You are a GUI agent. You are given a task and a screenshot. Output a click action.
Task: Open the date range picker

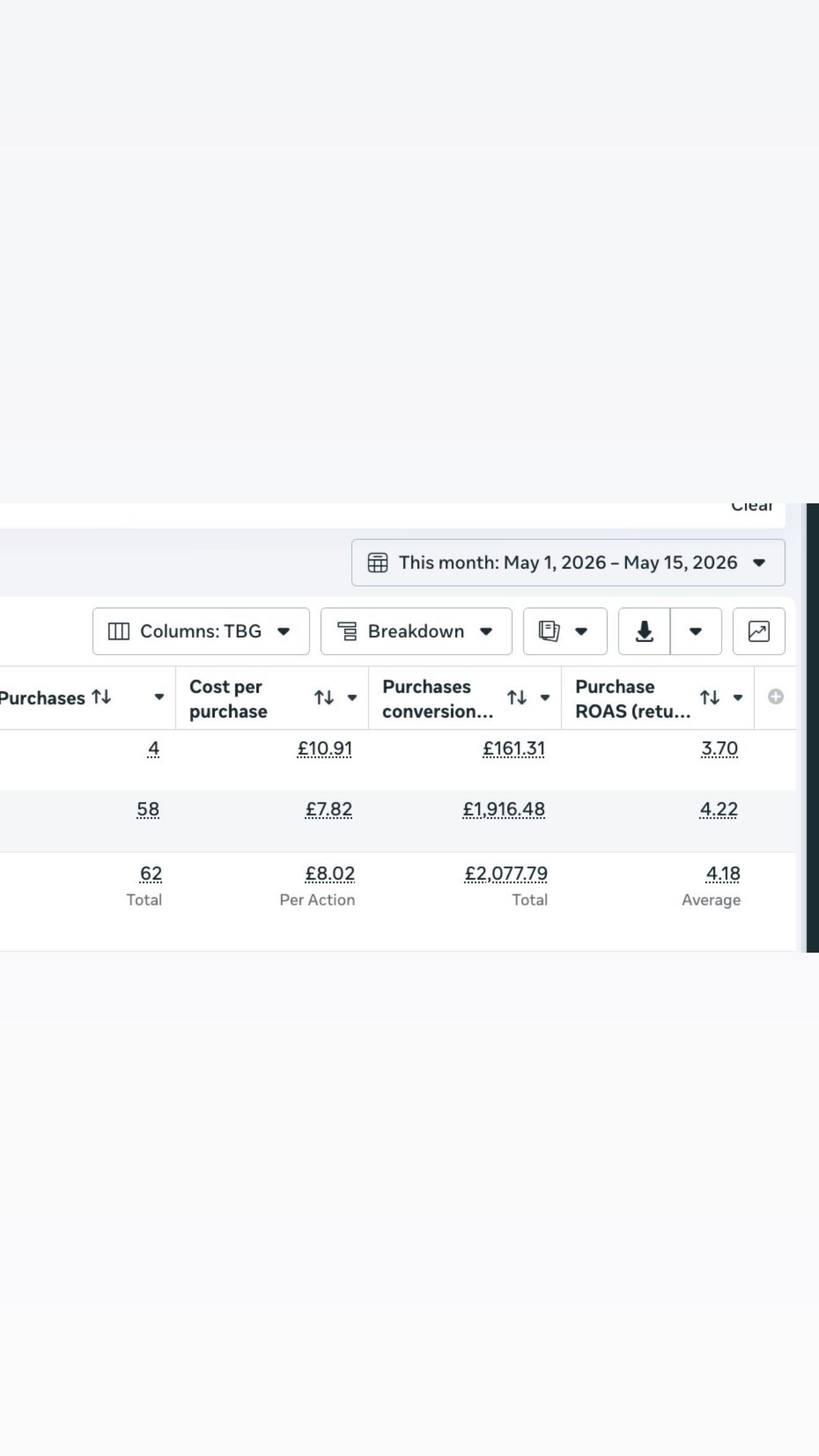pos(568,562)
